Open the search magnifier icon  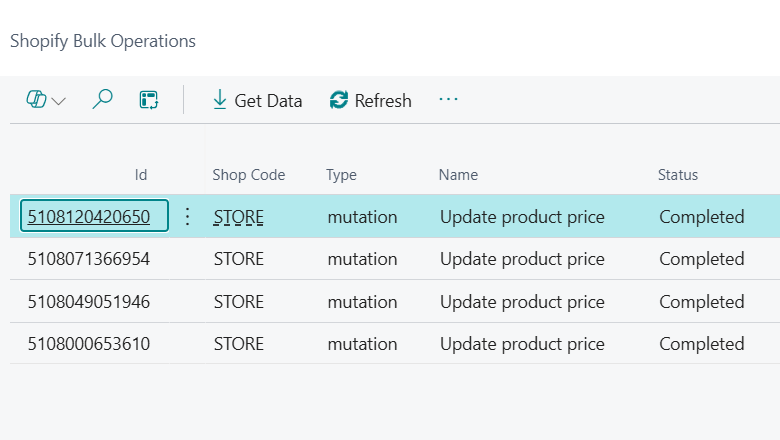pyautogui.click(x=102, y=99)
